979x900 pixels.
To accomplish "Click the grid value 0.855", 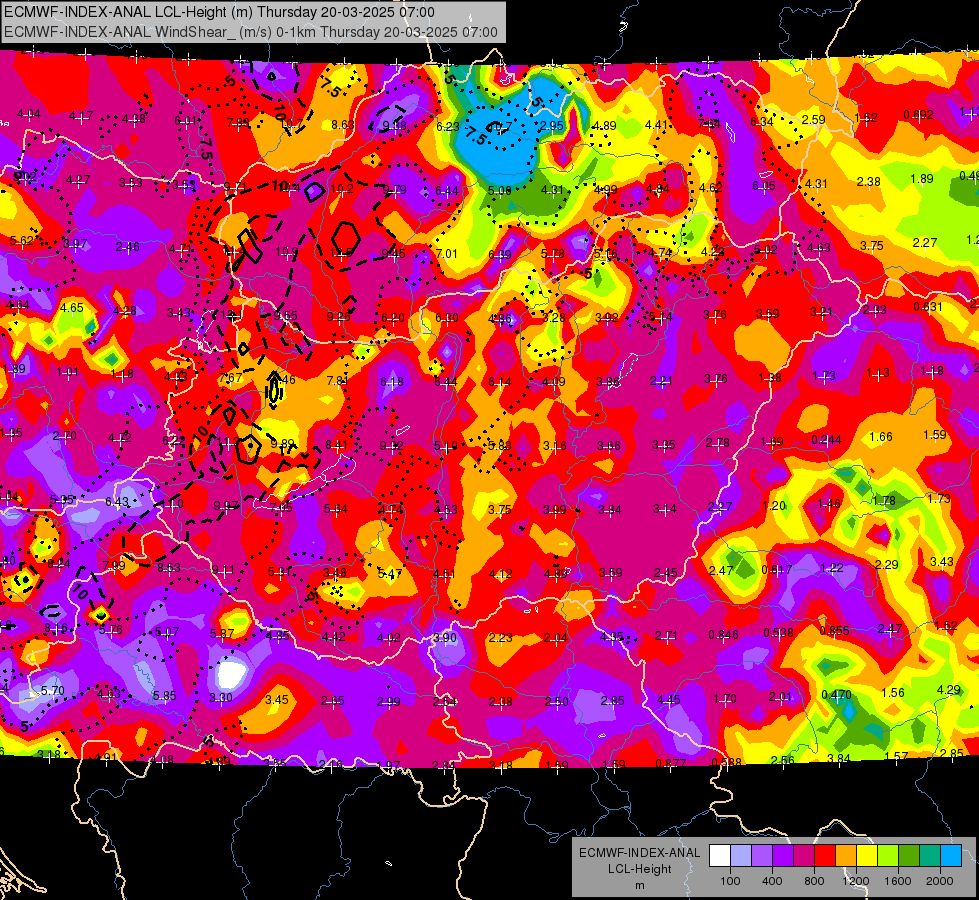I will point(834,631).
